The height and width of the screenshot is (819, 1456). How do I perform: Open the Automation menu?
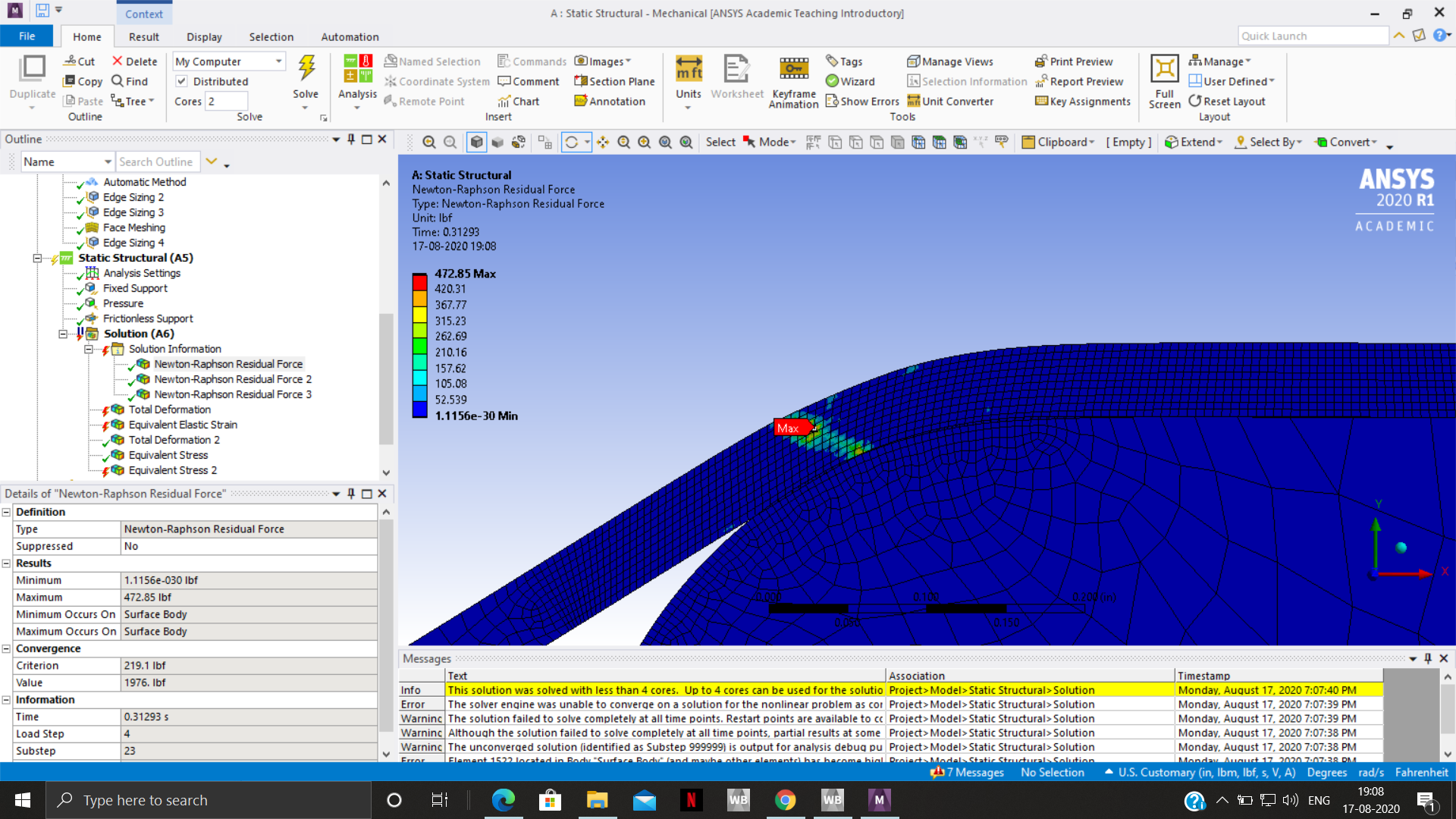pos(350,36)
